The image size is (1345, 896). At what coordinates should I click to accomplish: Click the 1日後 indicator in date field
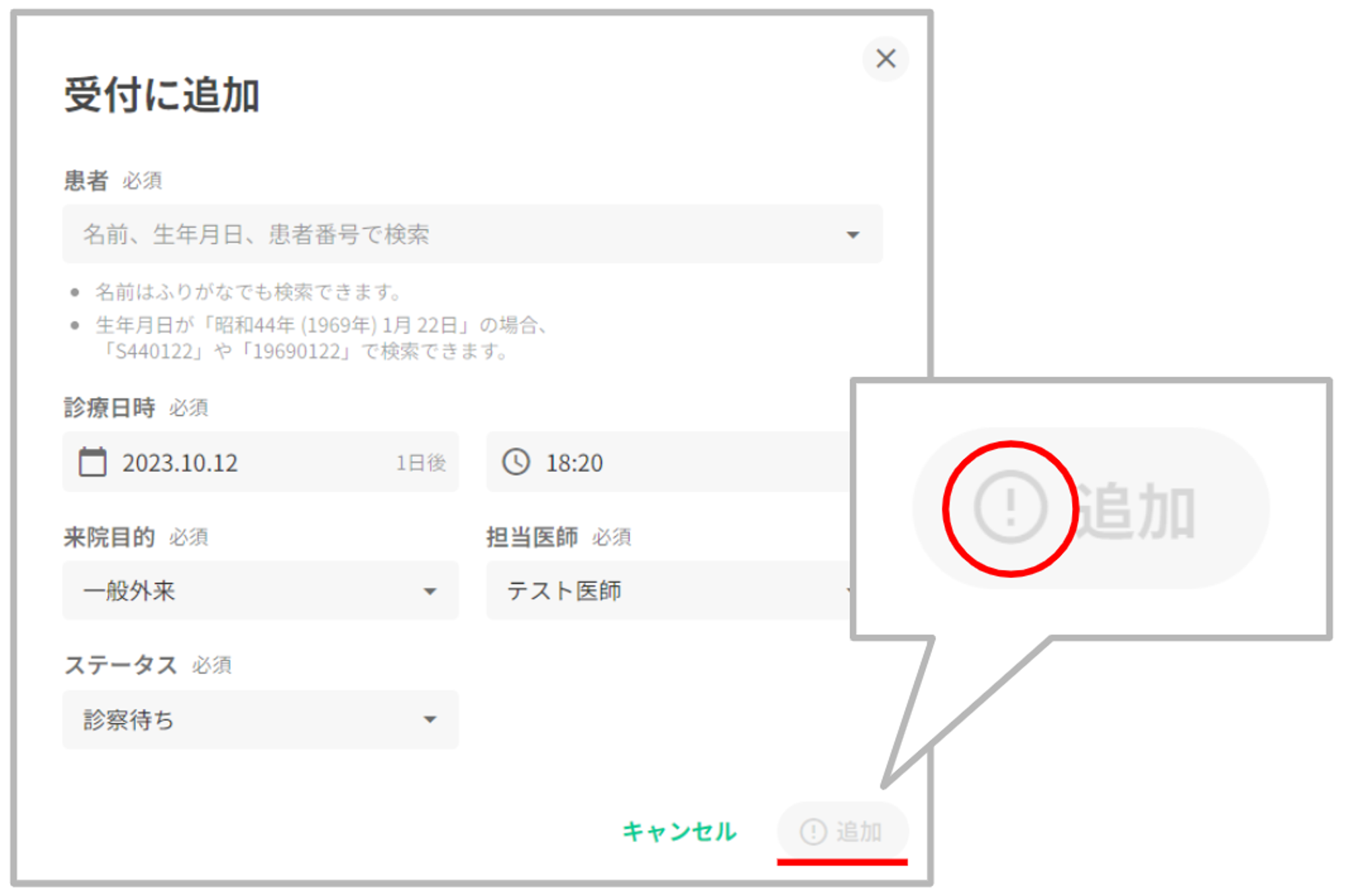point(420,463)
